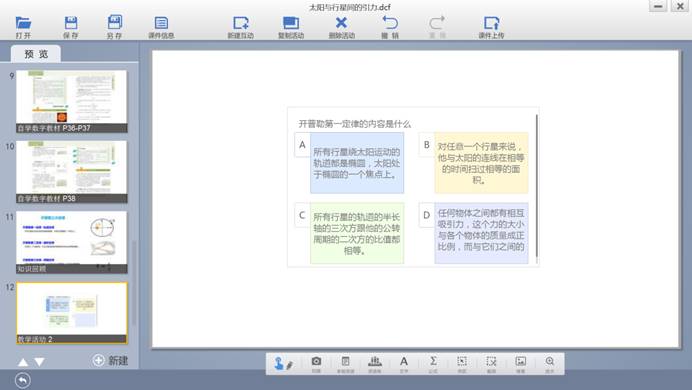Select the camera tool in bottom toolbar
The width and height of the screenshot is (692, 390).
[x=316, y=364]
